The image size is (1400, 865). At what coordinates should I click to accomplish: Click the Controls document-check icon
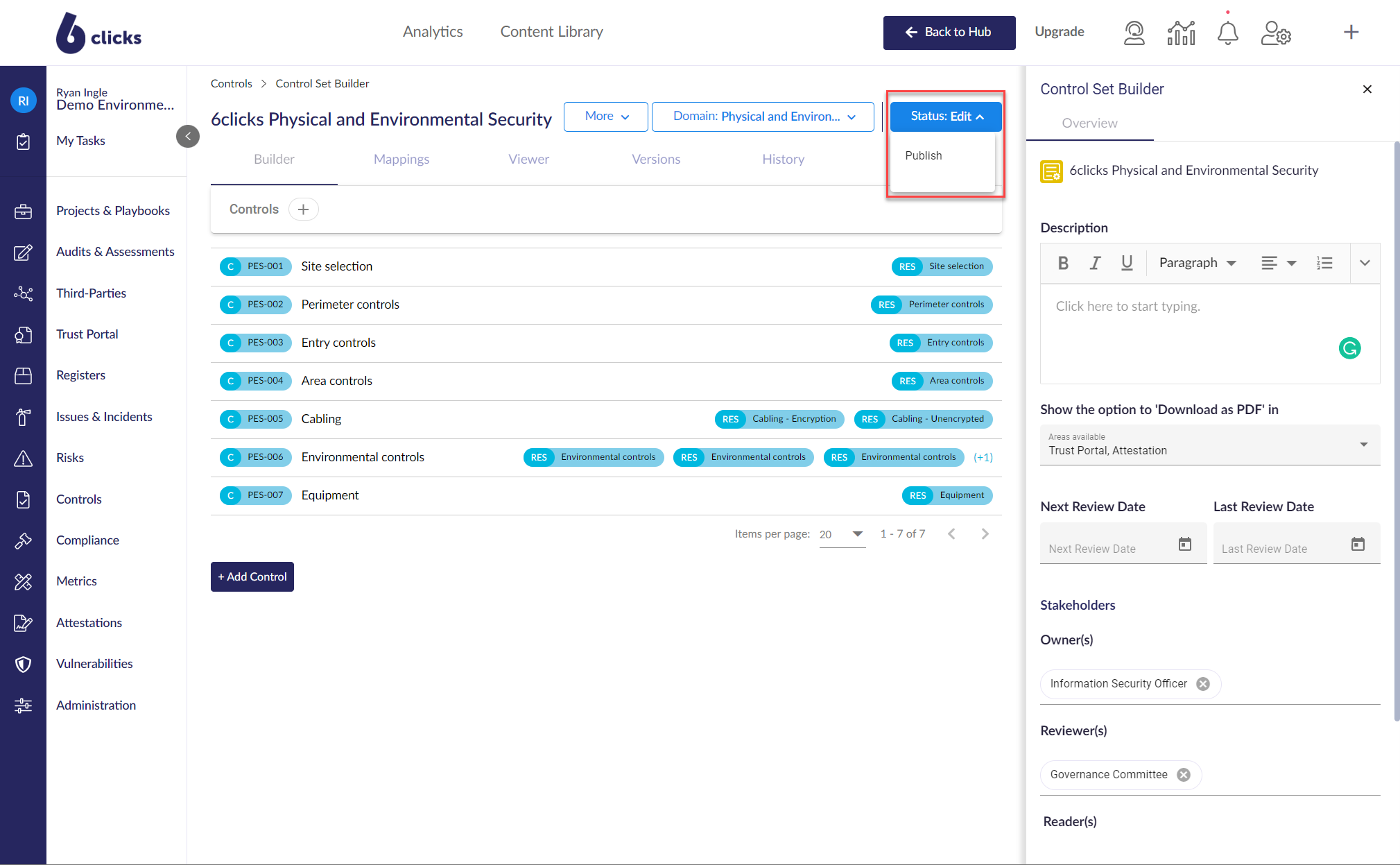(23, 499)
